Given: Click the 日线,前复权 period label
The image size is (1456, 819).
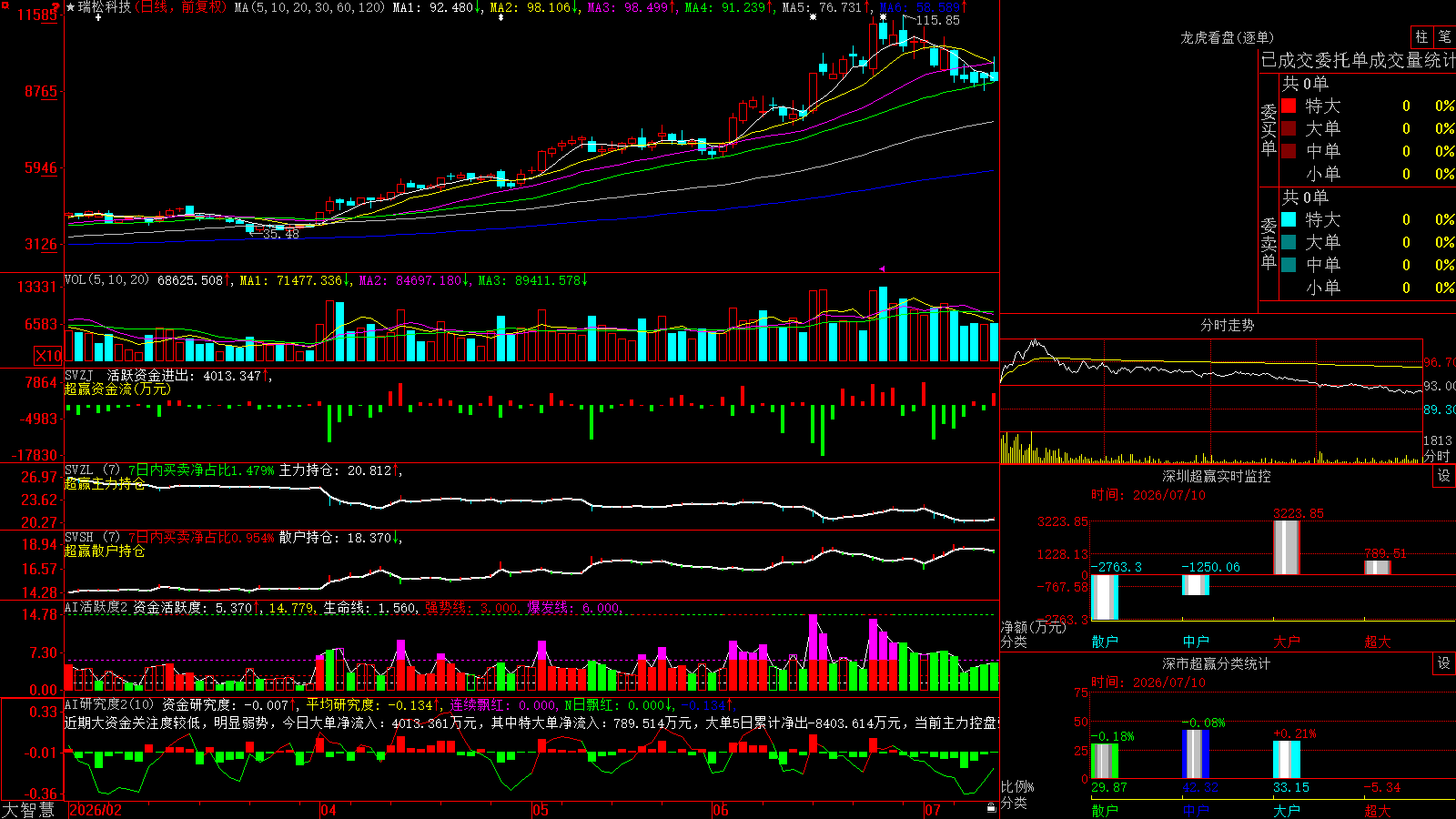Looking at the screenshot, I should pos(180,7).
